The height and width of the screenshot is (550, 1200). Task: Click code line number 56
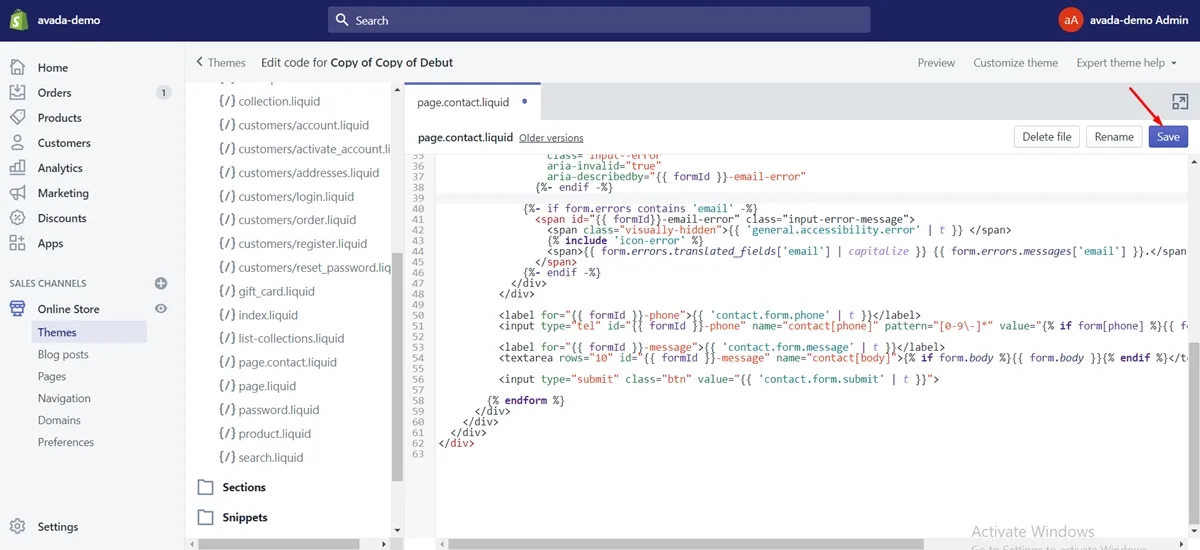click(x=418, y=380)
